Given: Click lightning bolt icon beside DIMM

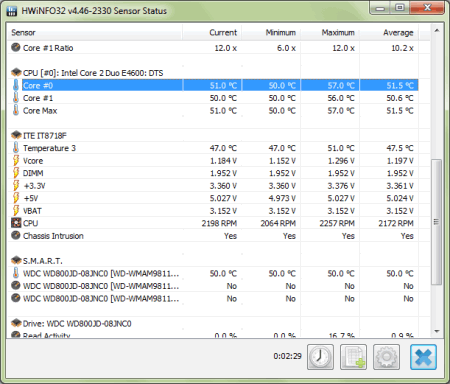Looking at the screenshot, I should tap(16, 173).
